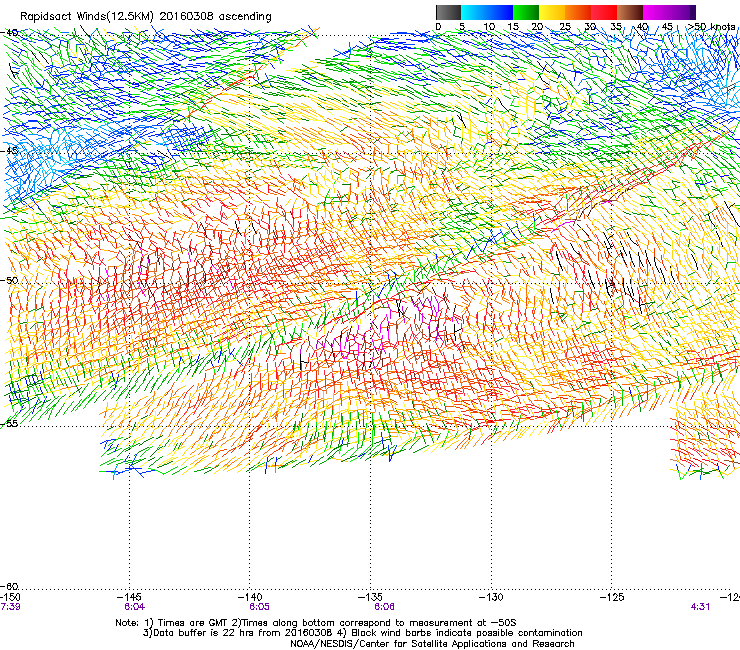
Task: Click the legend tick label '0'
Action: [x=438, y=26]
